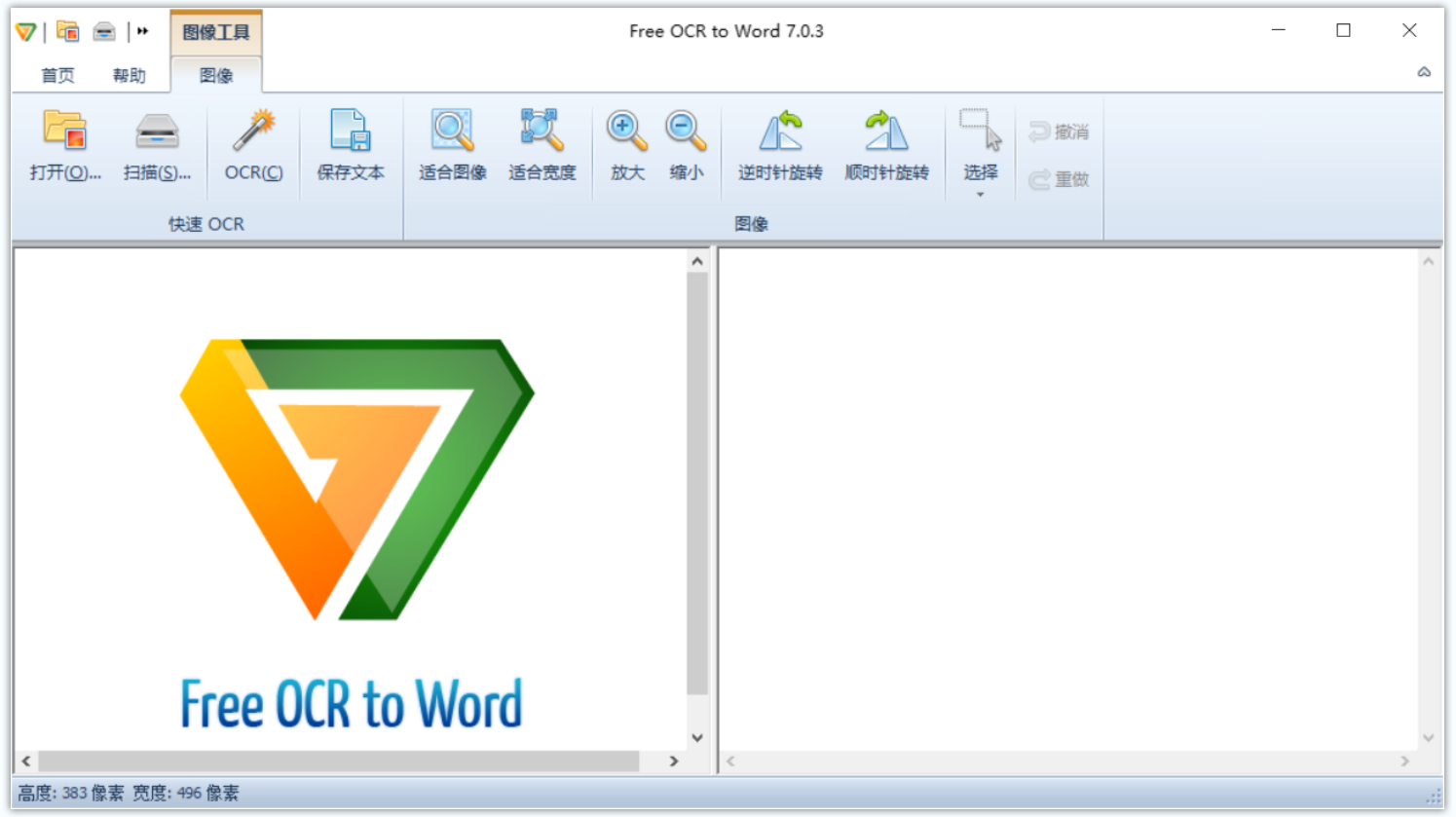This screenshot has width=1456, height=817.
Task: Click the 高度: 383 像素 status text
Action: [71, 794]
